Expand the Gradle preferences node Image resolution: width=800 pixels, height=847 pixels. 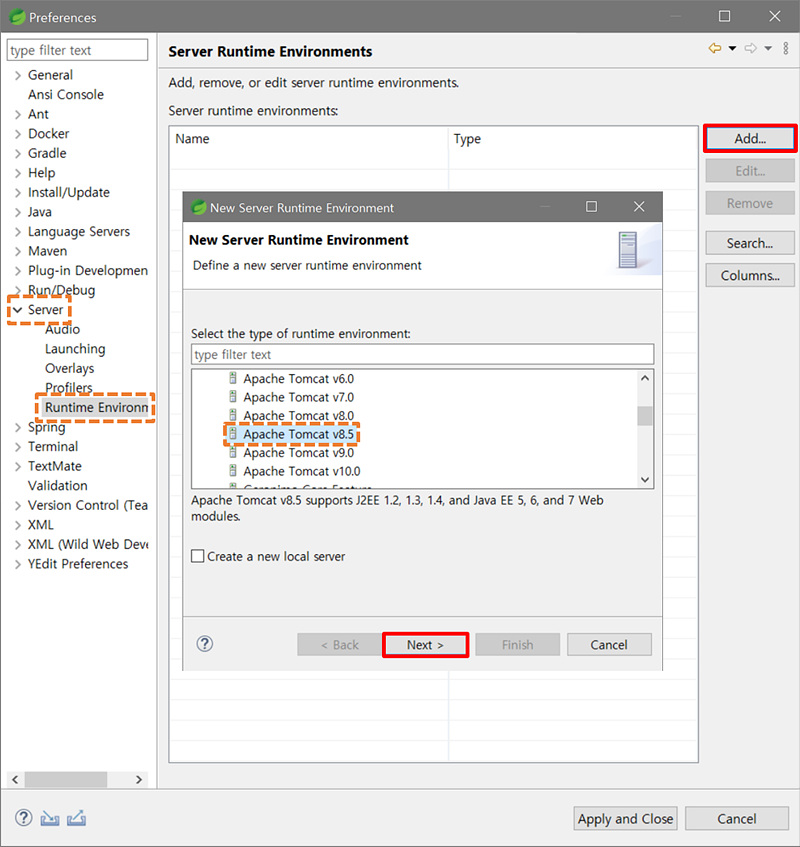18,153
